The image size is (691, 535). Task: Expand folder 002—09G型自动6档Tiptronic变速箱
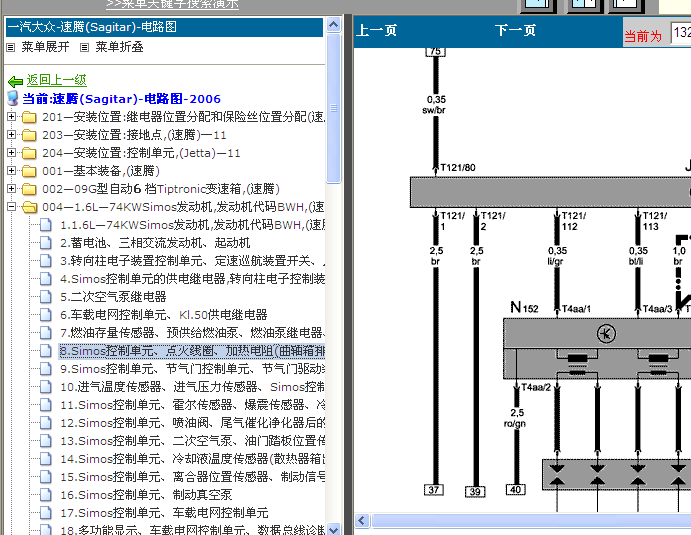tap(12, 189)
